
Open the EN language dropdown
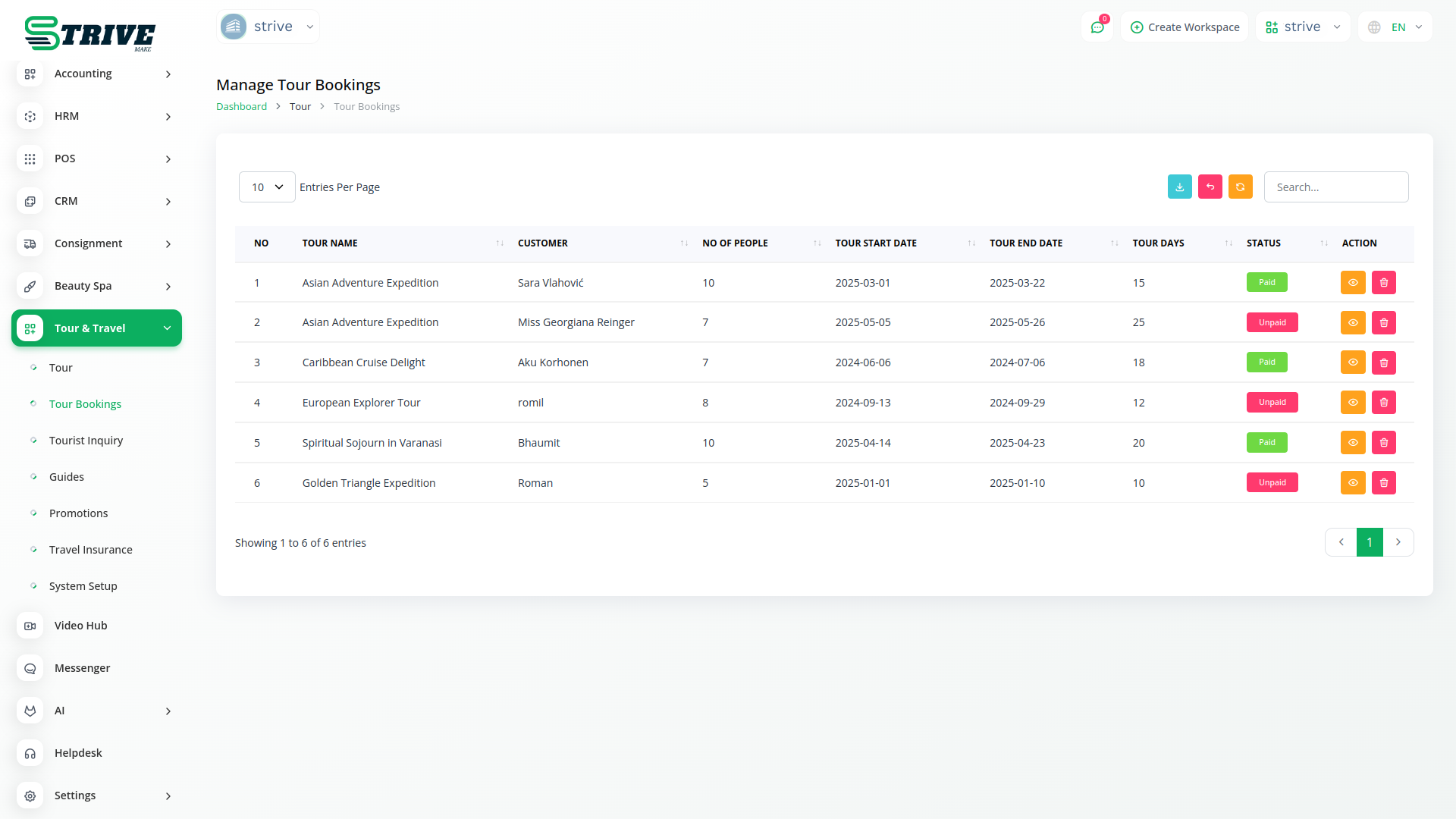tap(1395, 27)
